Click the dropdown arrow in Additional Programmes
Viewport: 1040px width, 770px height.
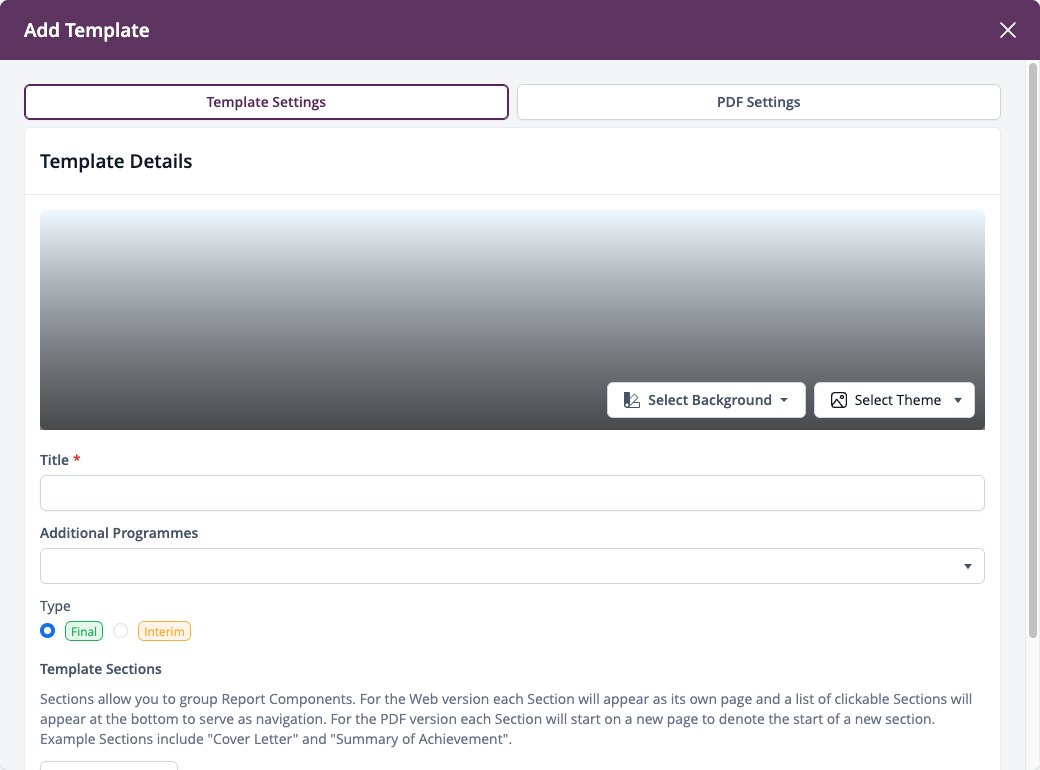(x=968, y=566)
